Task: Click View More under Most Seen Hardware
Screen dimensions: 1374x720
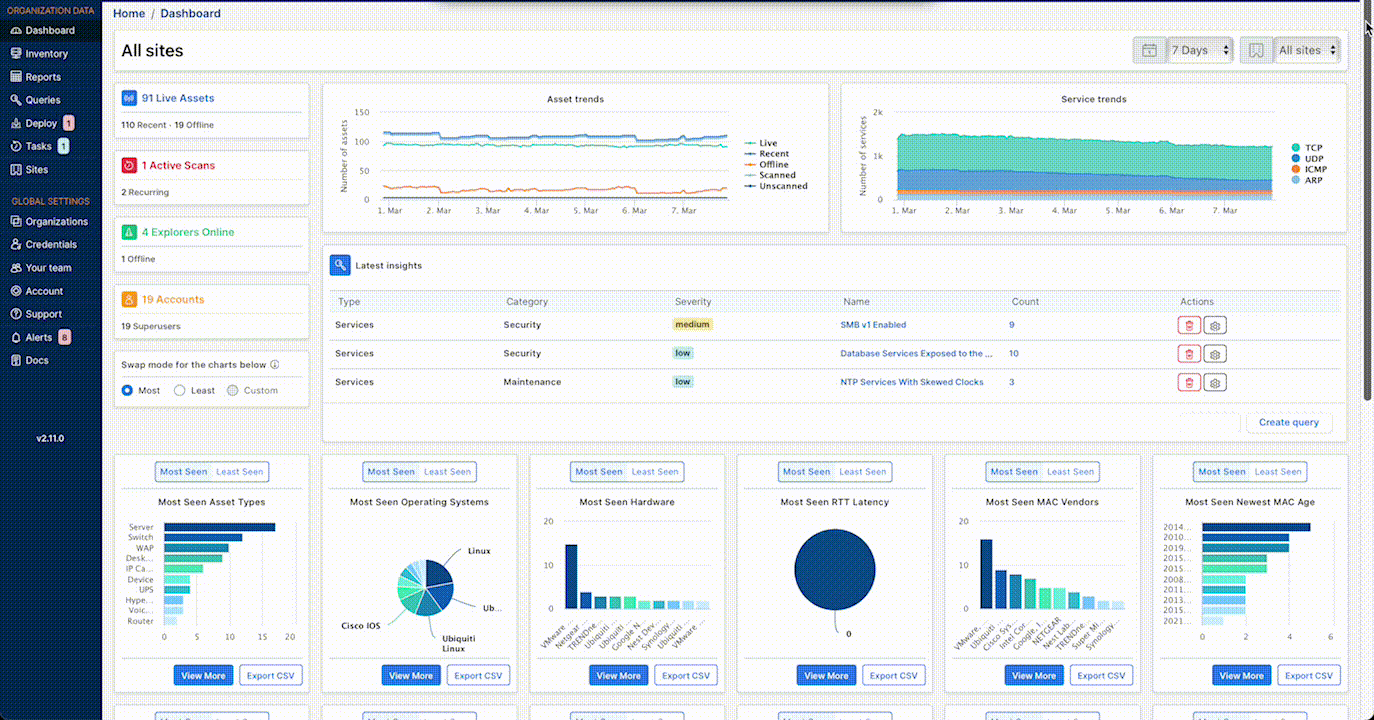Action: 618,676
